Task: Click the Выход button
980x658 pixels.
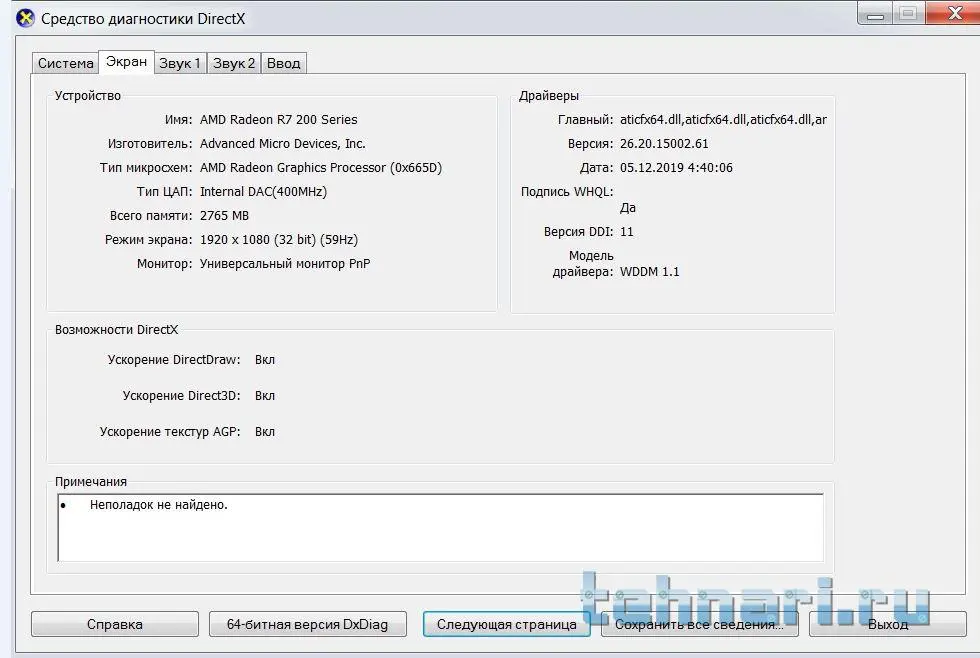Action: click(x=888, y=624)
